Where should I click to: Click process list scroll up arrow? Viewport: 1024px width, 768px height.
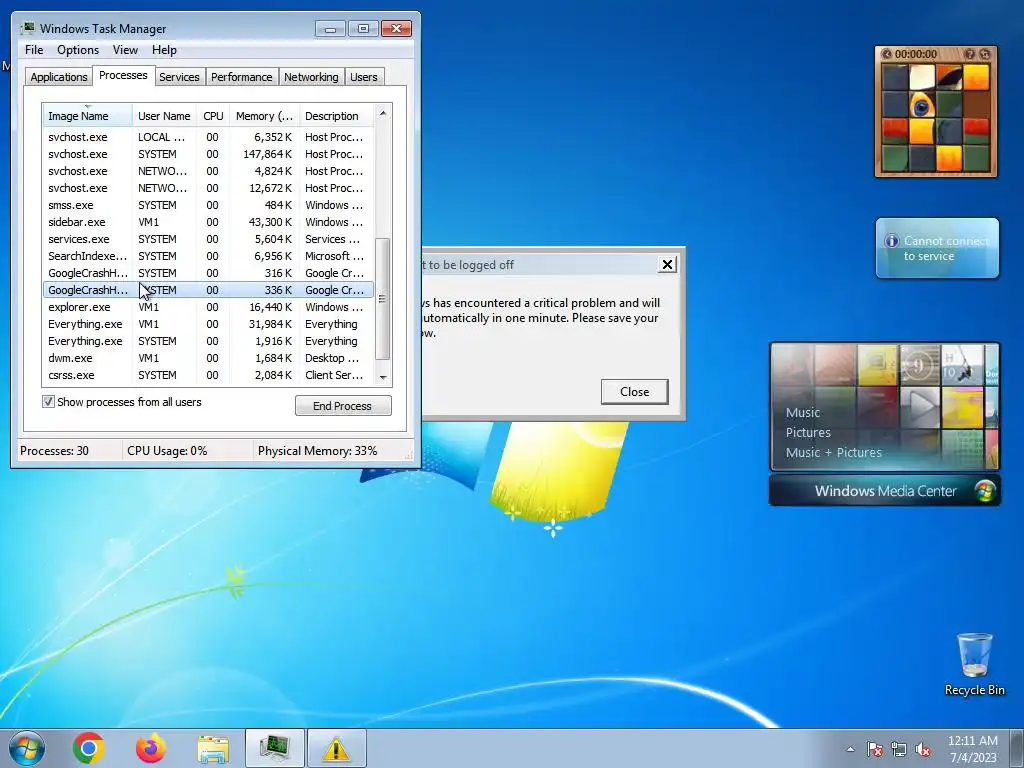(x=383, y=114)
